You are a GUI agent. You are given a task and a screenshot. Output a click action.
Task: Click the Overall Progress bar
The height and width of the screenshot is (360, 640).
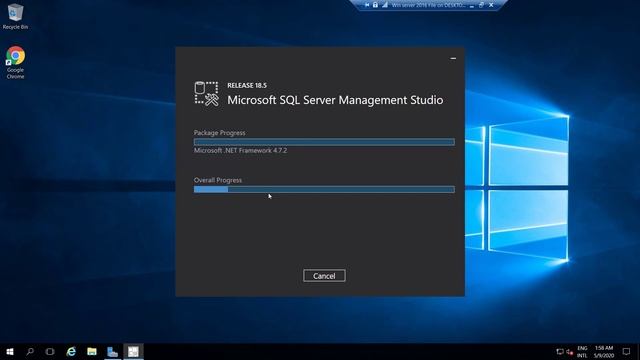point(324,189)
